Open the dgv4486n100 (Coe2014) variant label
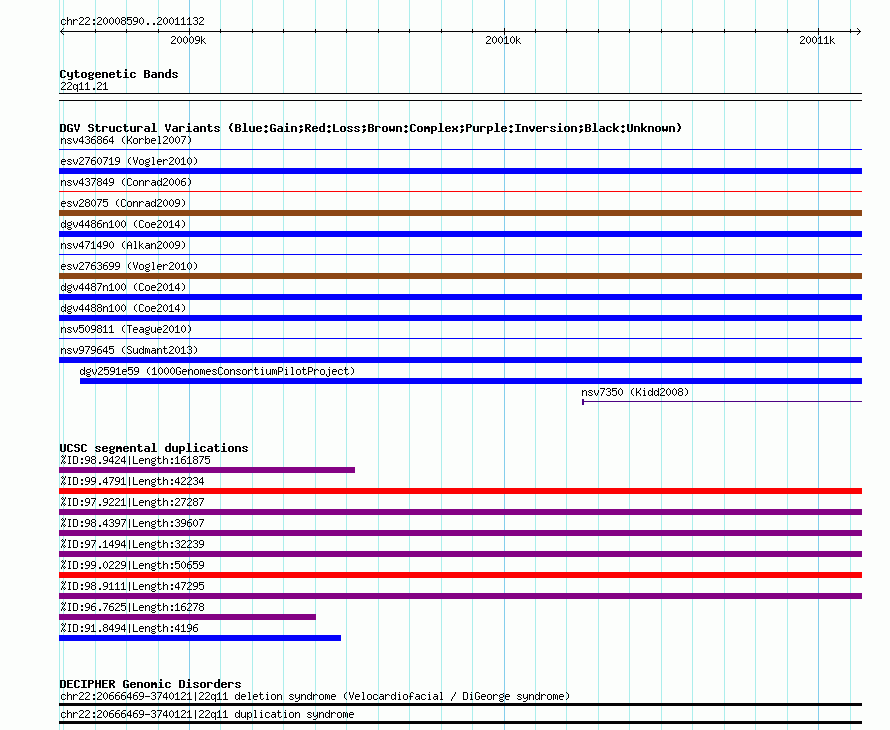Viewport: 890px width, 730px height. pyautogui.click(x=123, y=224)
